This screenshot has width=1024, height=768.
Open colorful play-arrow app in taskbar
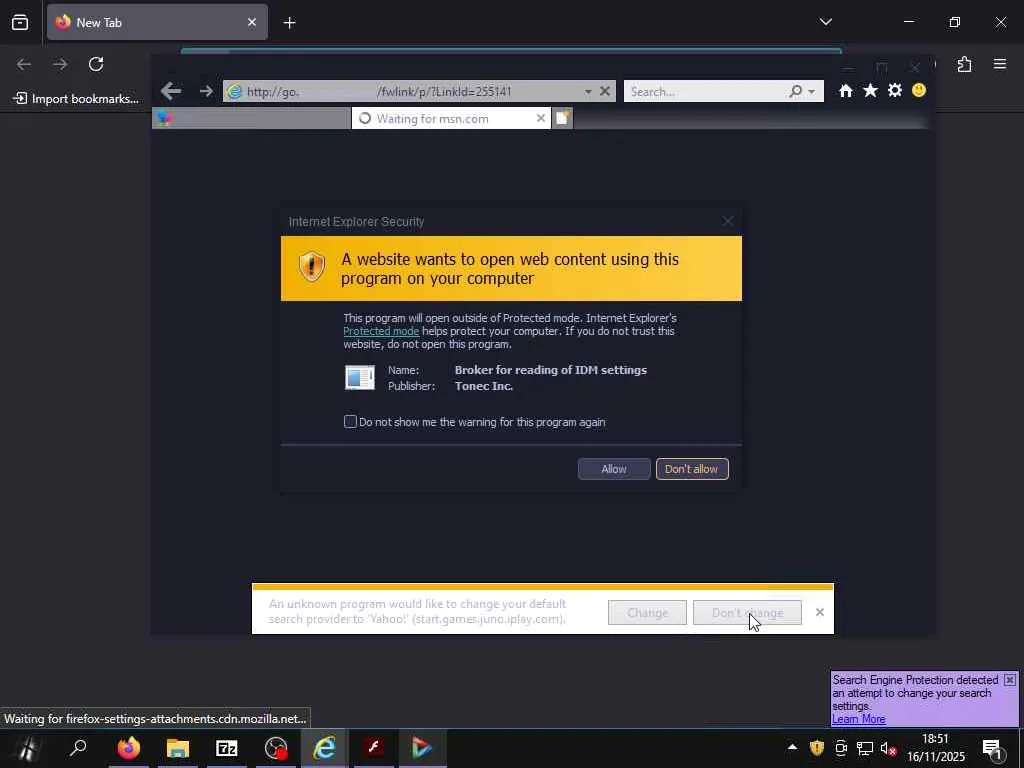coord(422,748)
